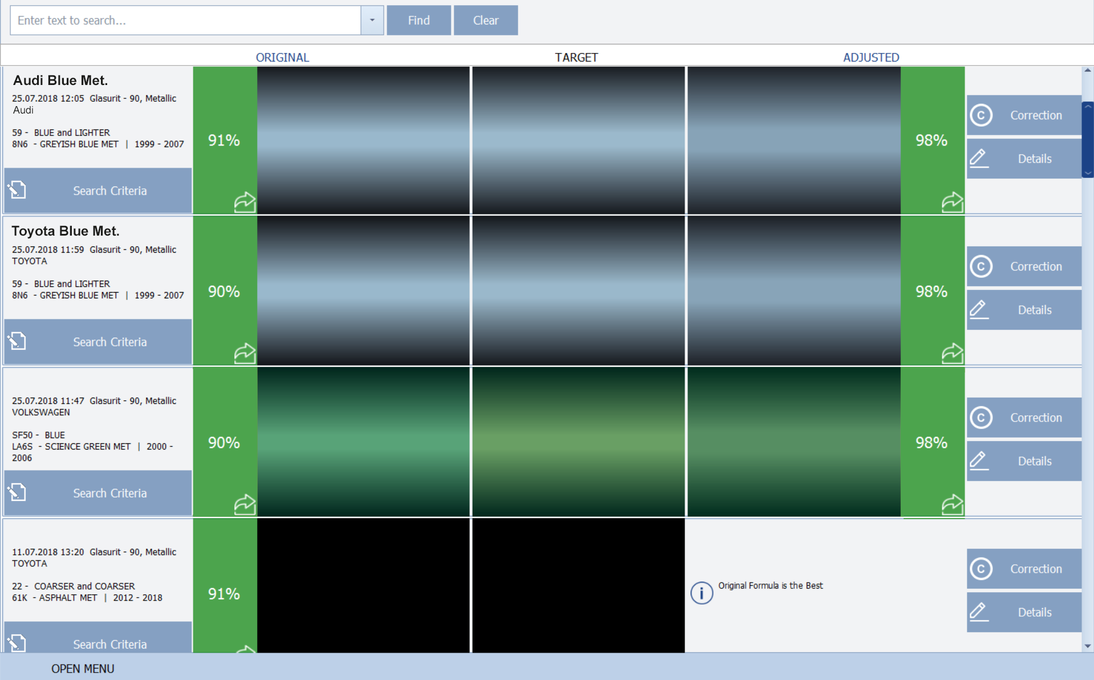Click the C correction icon in Toyota Blue row
Screen dimensions: 1094x680
pyautogui.click(x=981, y=266)
